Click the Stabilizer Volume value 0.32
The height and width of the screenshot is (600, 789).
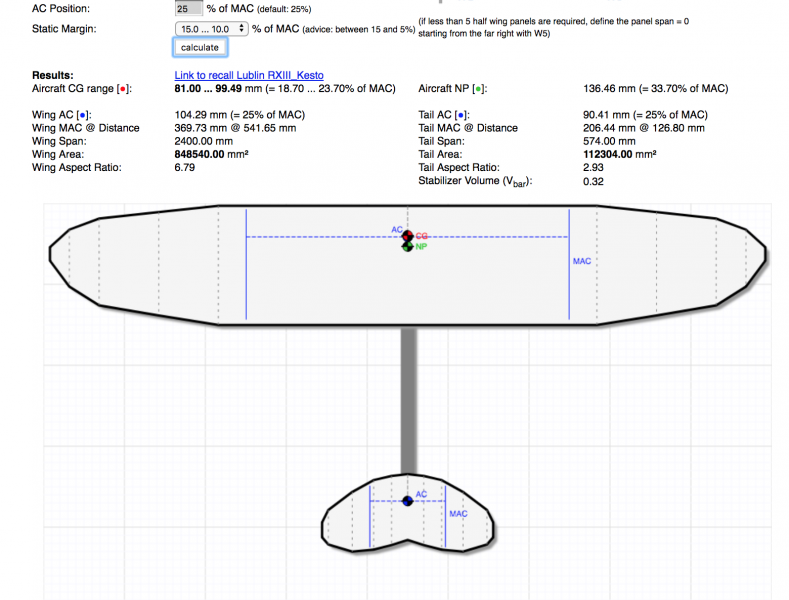tap(592, 181)
